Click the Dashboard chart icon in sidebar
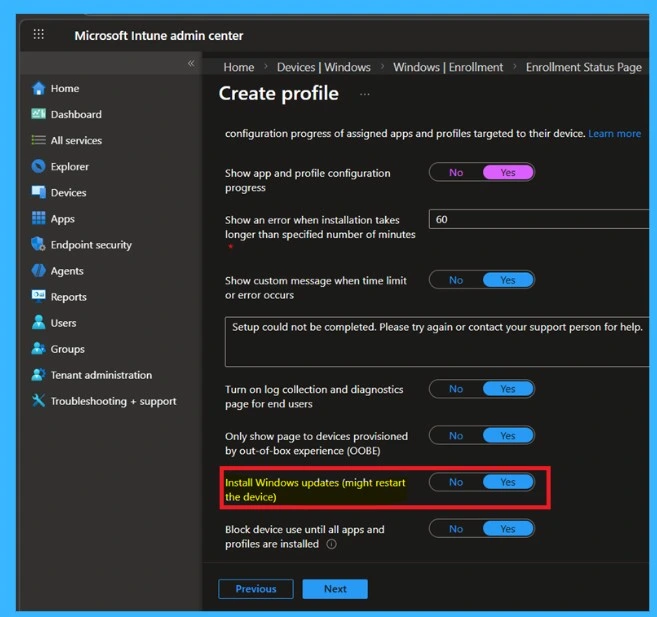Viewport: 657px width, 617px height. tap(39, 114)
